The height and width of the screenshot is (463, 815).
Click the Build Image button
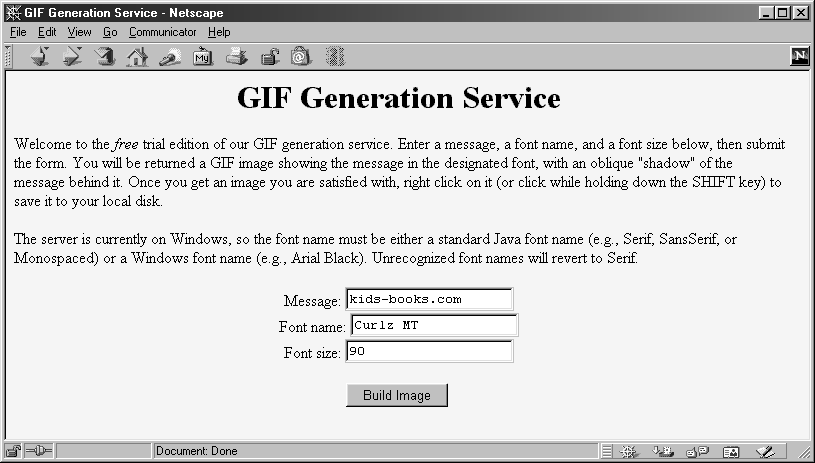pos(397,395)
